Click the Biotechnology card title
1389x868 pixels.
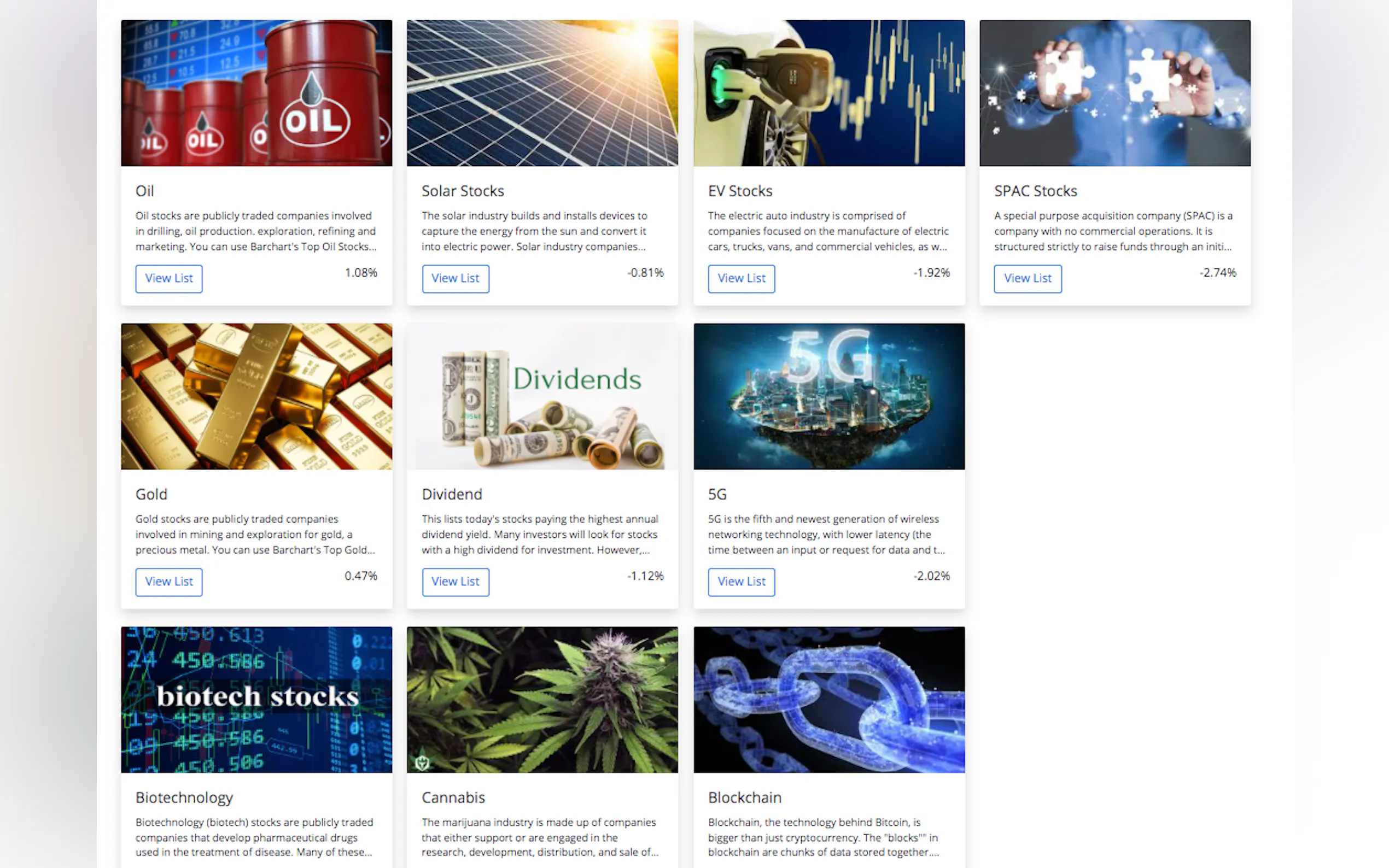pos(184,797)
